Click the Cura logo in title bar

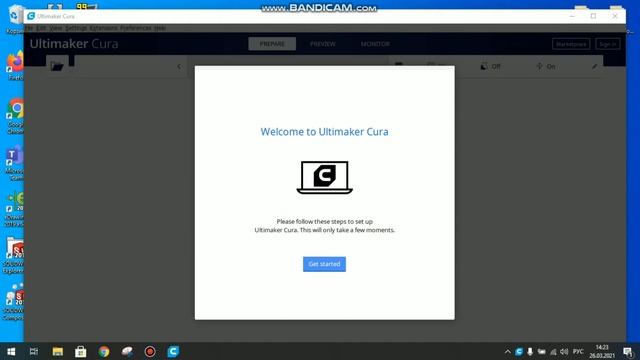pos(31,16)
